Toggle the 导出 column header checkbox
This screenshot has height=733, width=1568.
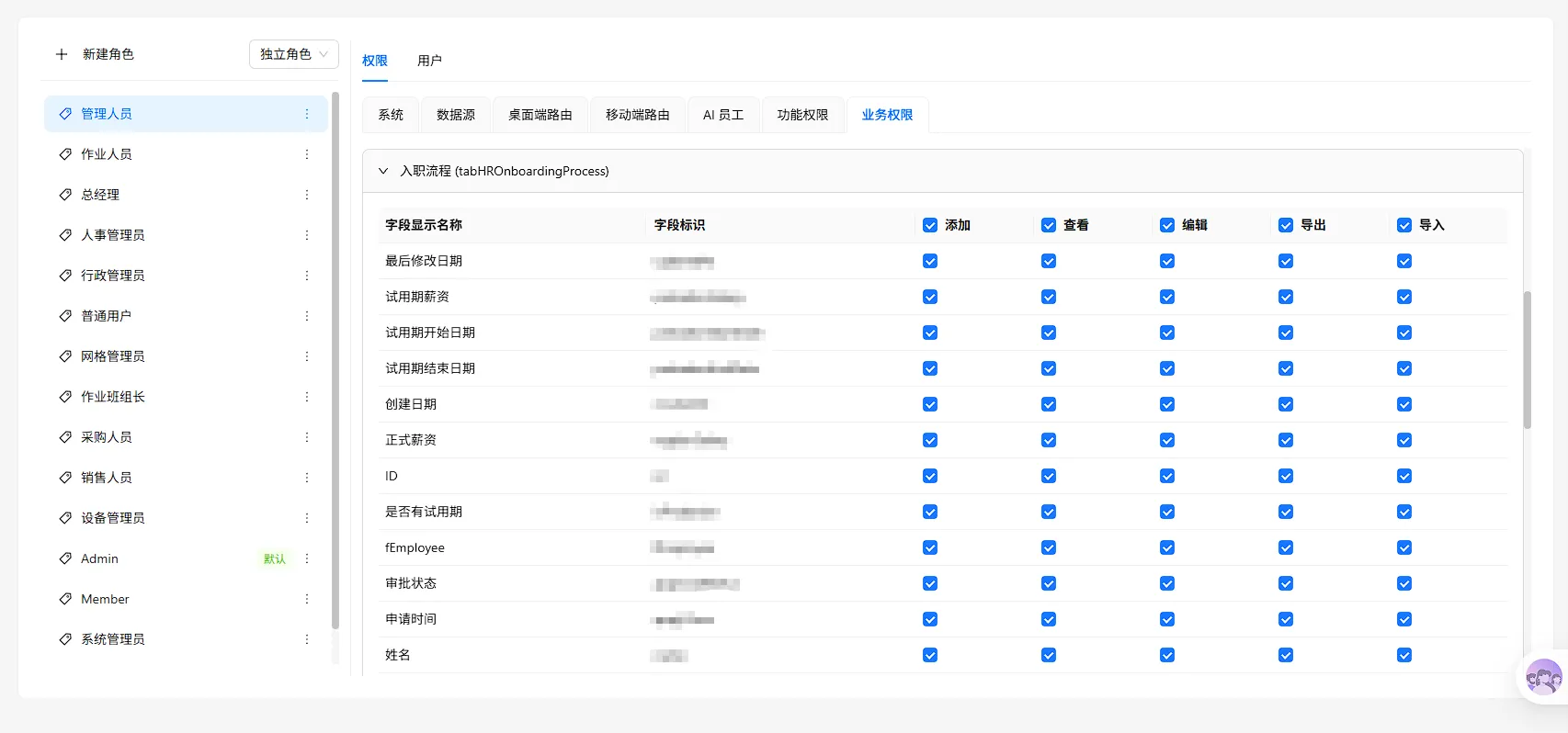(x=1286, y=225)
